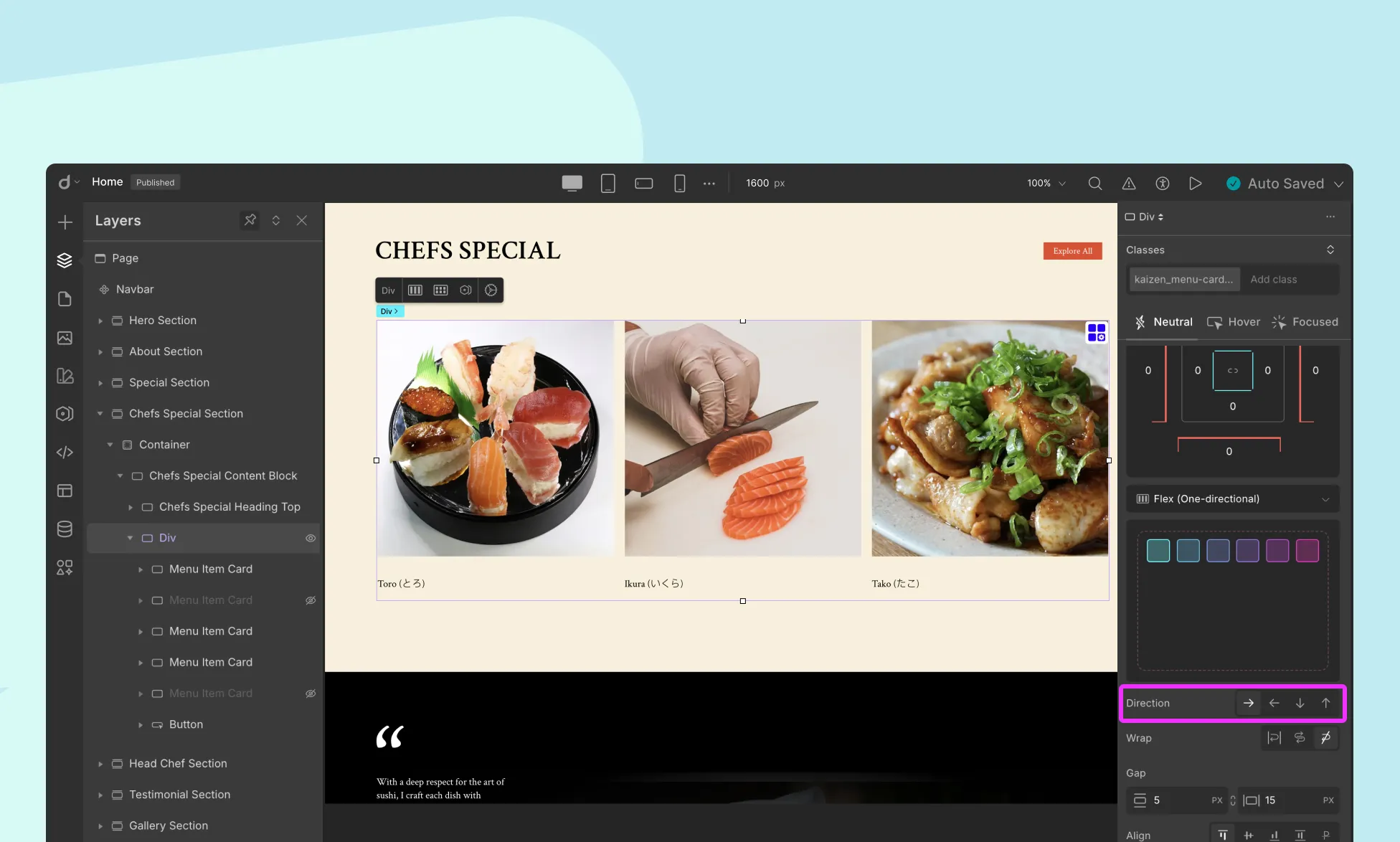Select the no-wrap option icon
Image resolution: width=1400 pixels, height=842 pixels.
click(x=1326, y=738)
